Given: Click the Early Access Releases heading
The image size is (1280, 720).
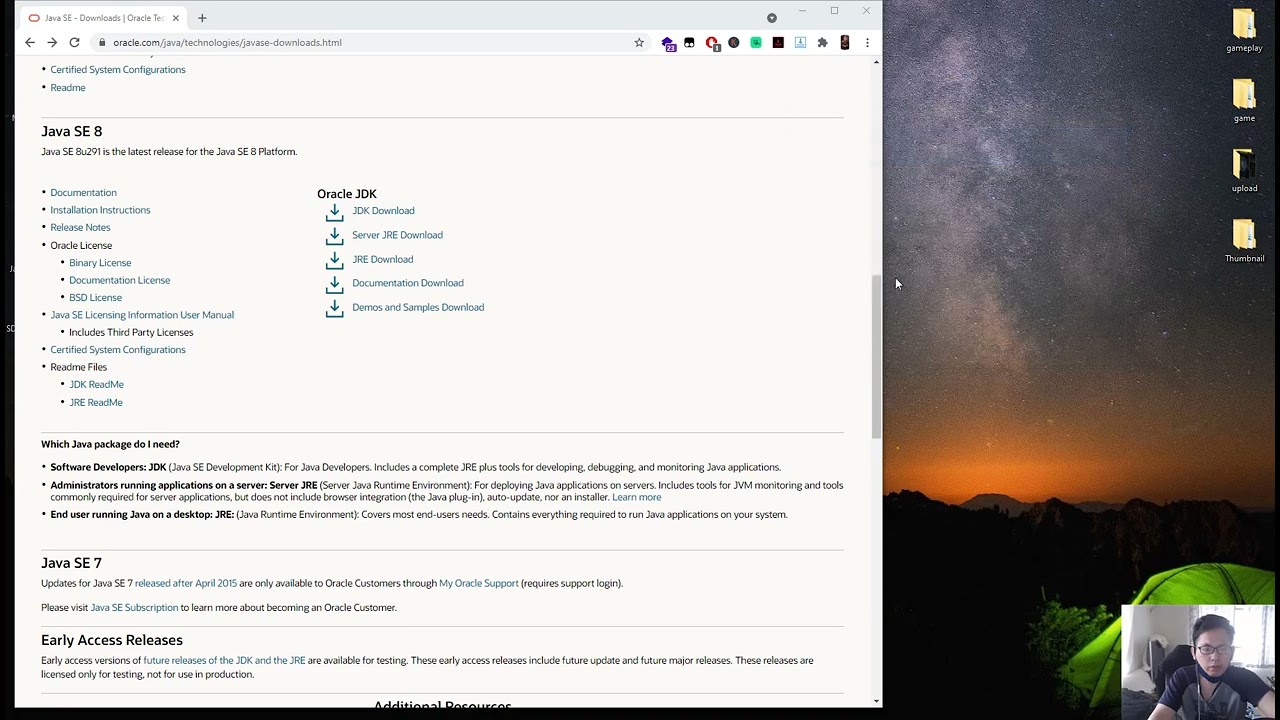Looking at the screenshot, I should 112,640.
